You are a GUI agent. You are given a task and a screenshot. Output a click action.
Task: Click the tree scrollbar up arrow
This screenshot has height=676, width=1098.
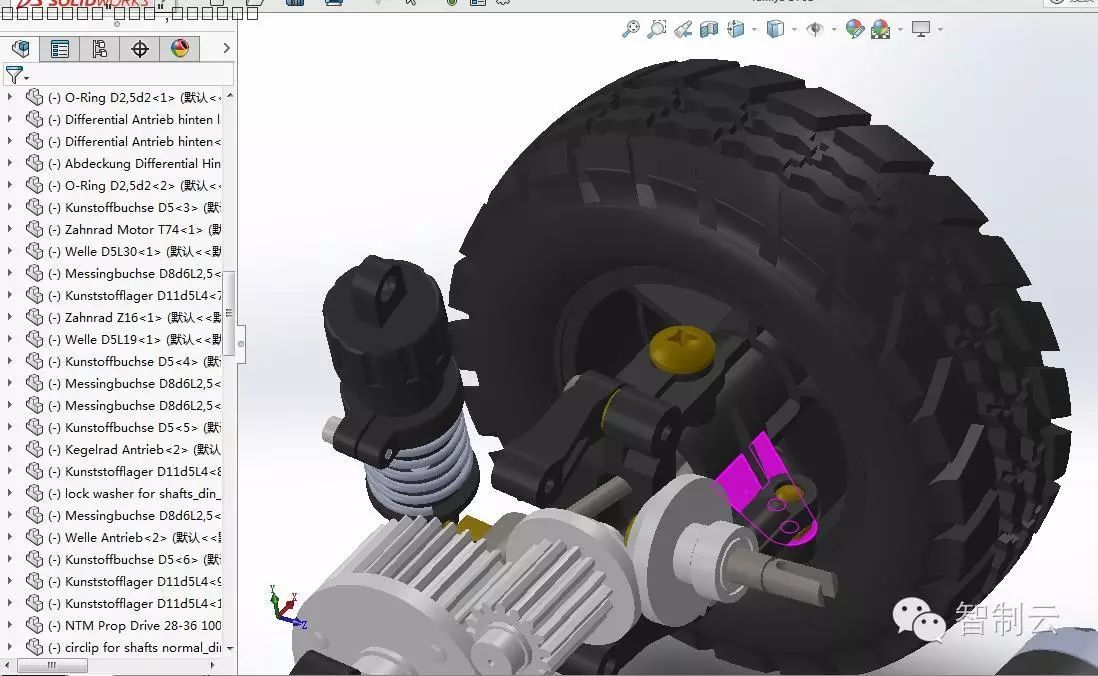pos(230,95)
